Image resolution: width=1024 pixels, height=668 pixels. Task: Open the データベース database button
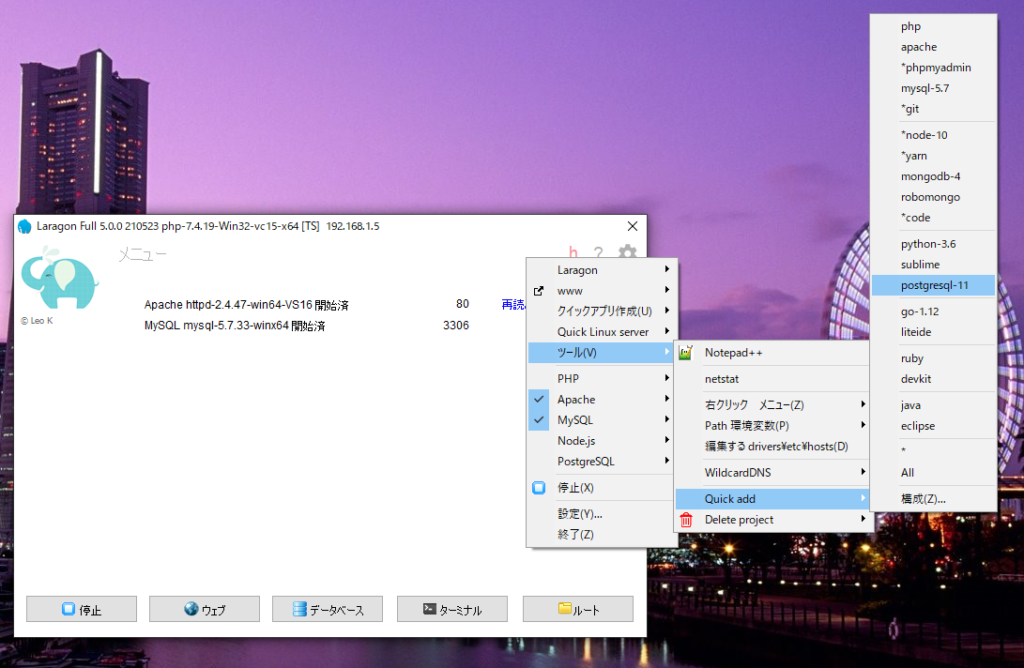point(327,609)
